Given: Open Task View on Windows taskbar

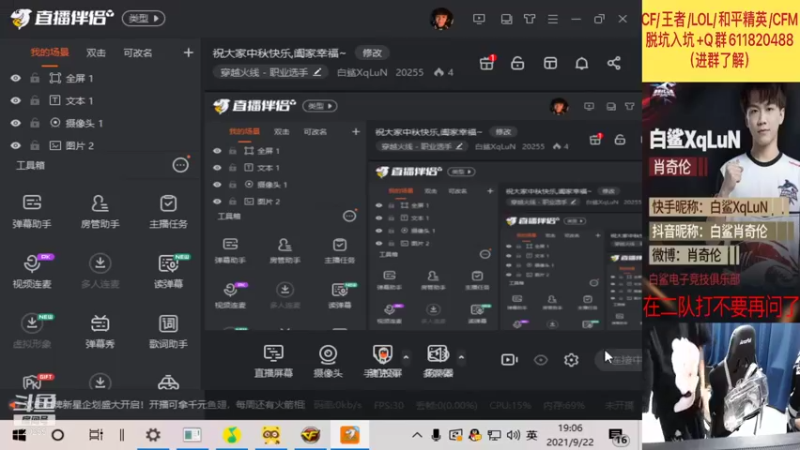Looking at the screenshot, I should pos(95,435).
